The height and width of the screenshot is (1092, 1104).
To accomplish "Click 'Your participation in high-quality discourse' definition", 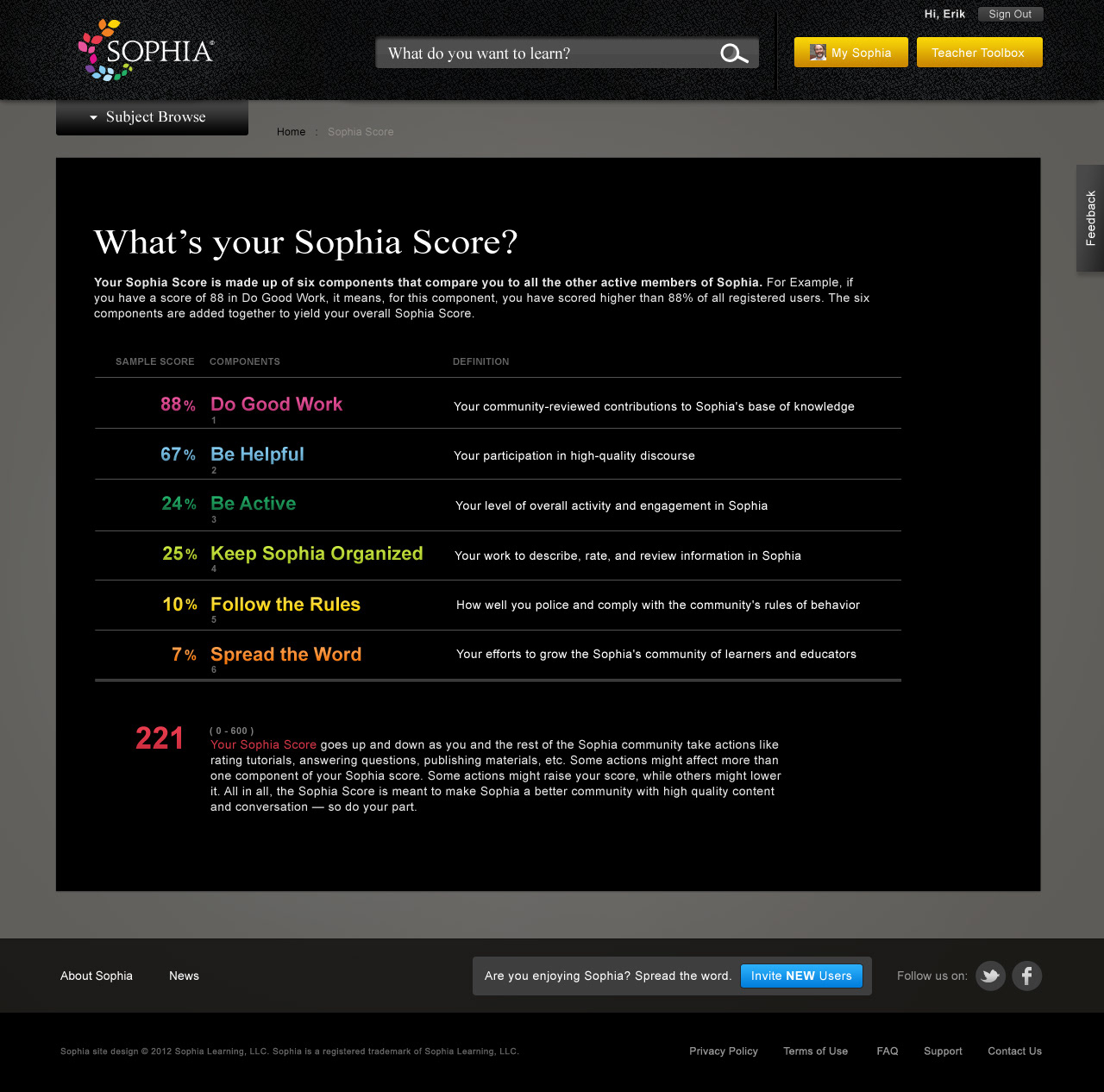I will [x=574, y=455].
